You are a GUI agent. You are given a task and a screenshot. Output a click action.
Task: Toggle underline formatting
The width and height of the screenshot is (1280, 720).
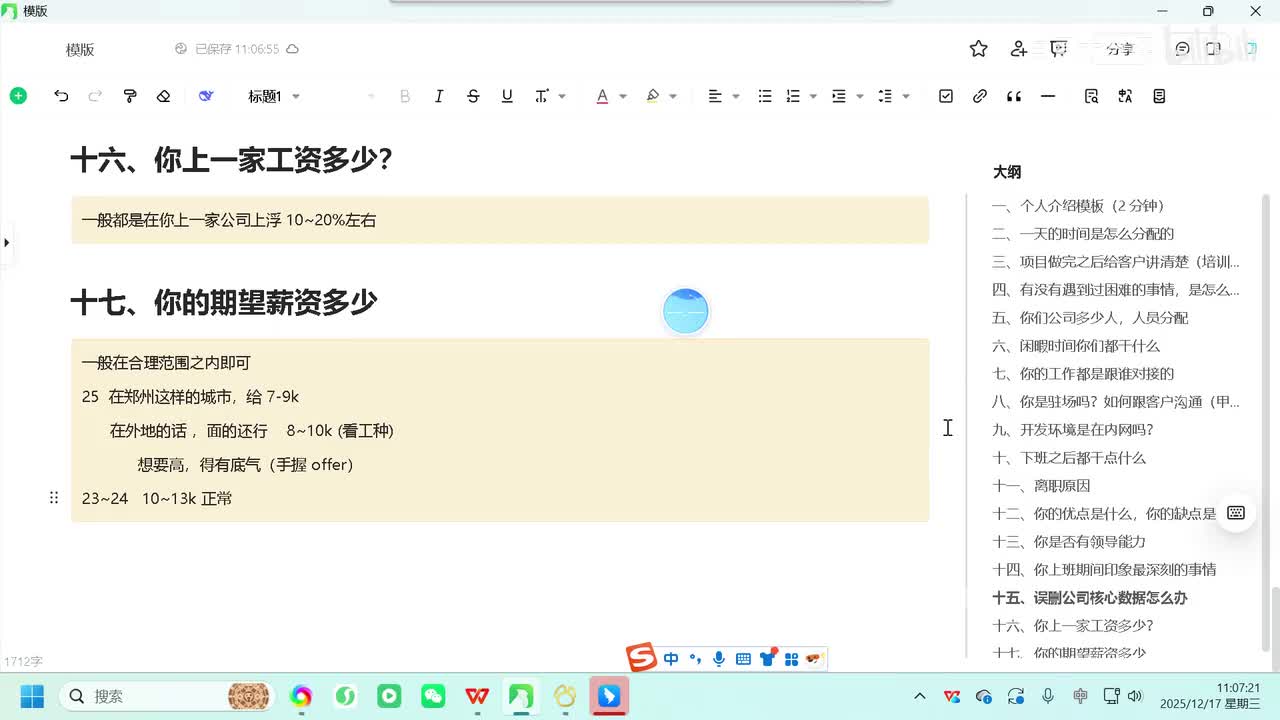pos(507,96)
